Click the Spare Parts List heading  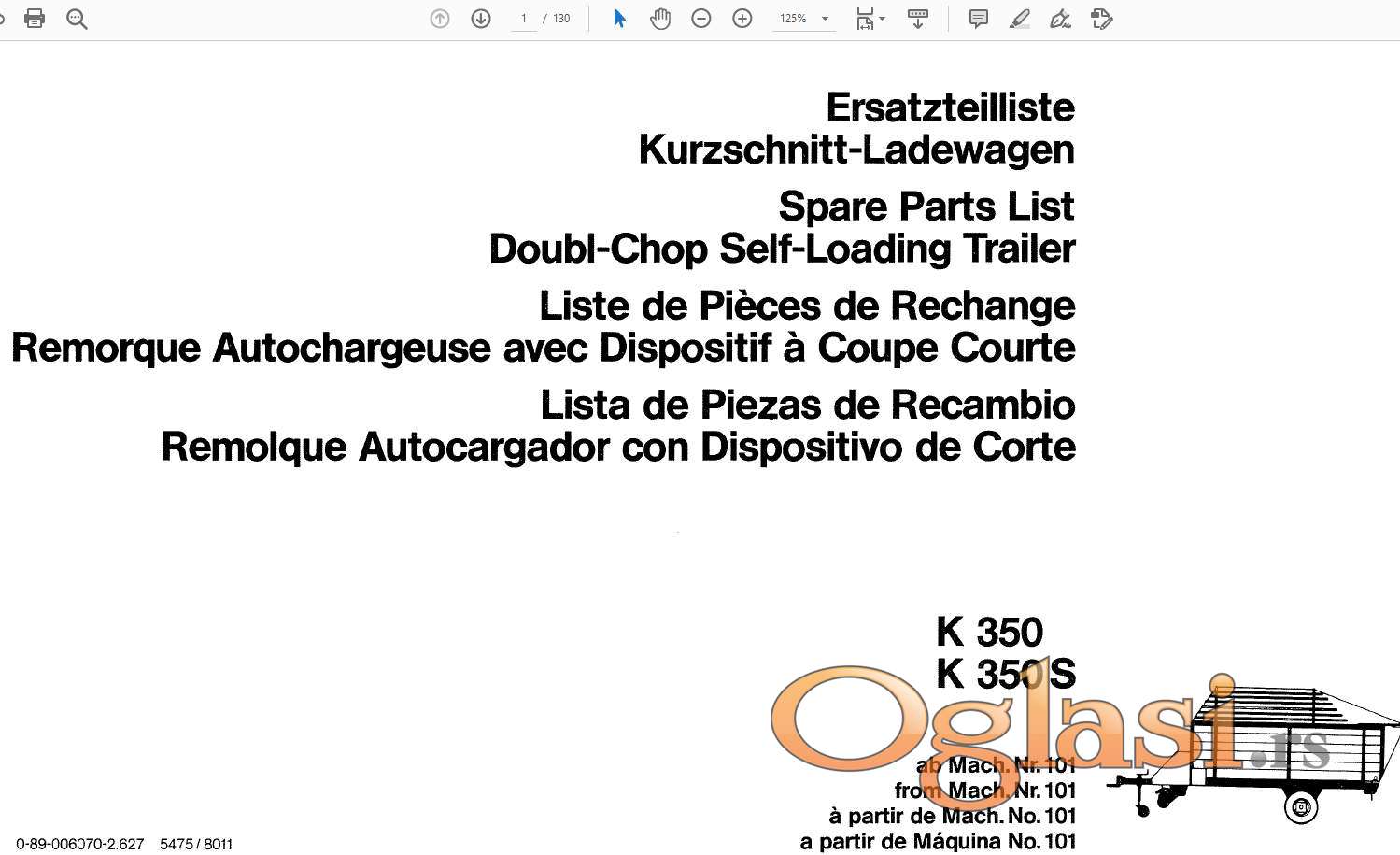pos(926,207)
